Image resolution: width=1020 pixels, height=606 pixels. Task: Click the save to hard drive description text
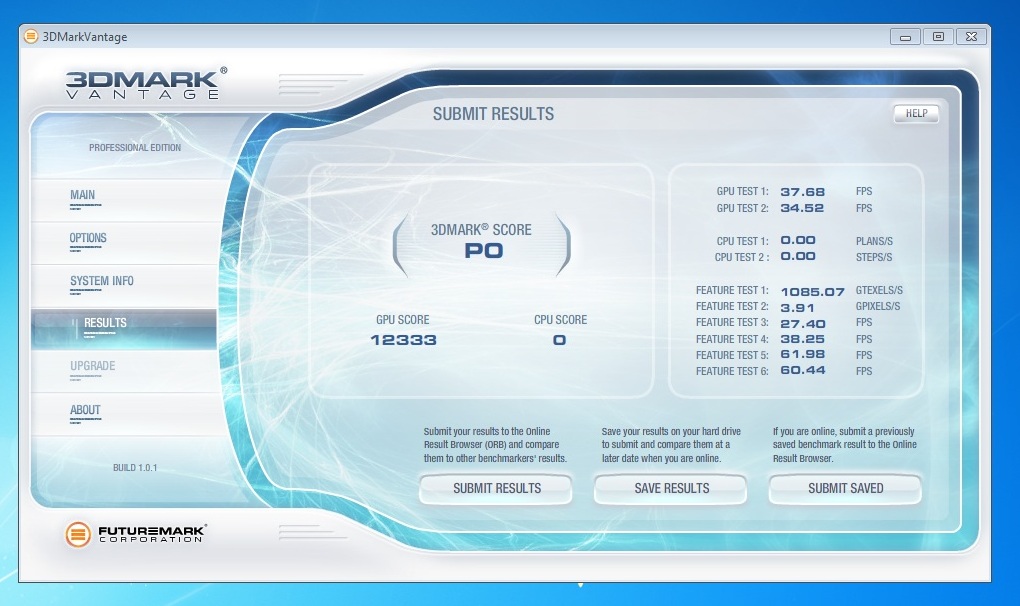[x=671, y=445]
